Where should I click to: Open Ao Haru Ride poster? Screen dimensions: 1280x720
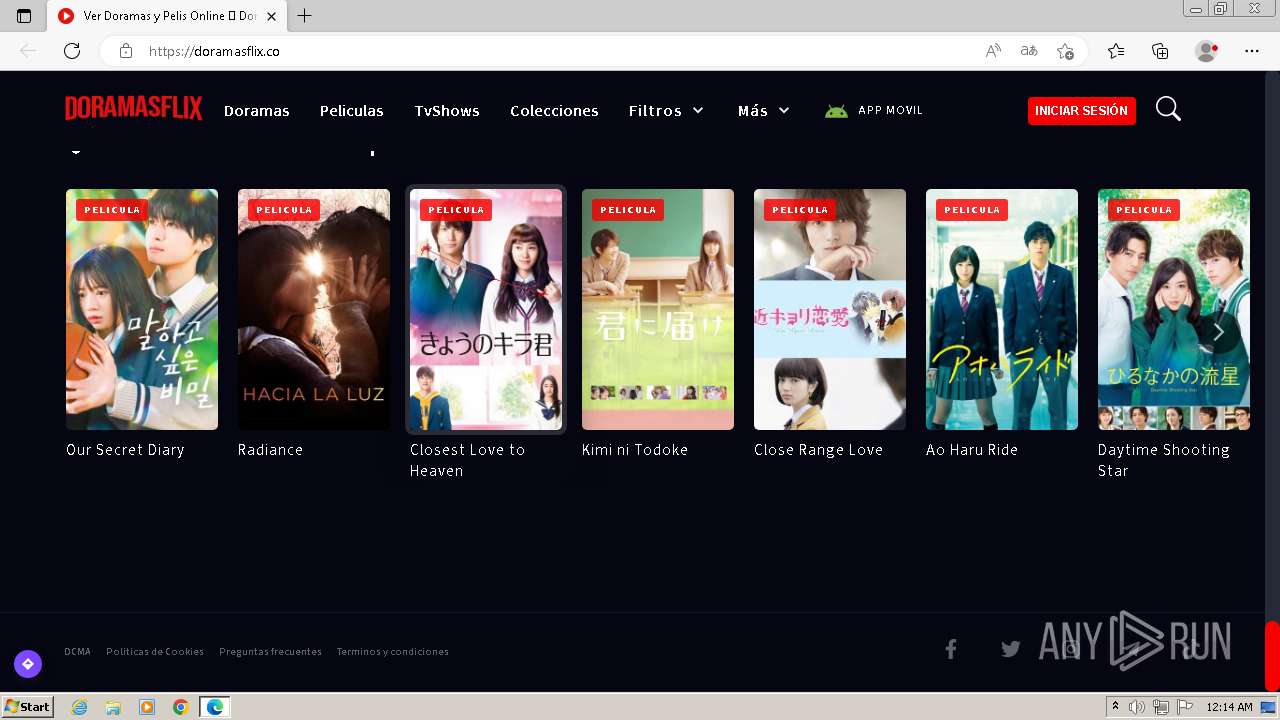[1002, 310]
